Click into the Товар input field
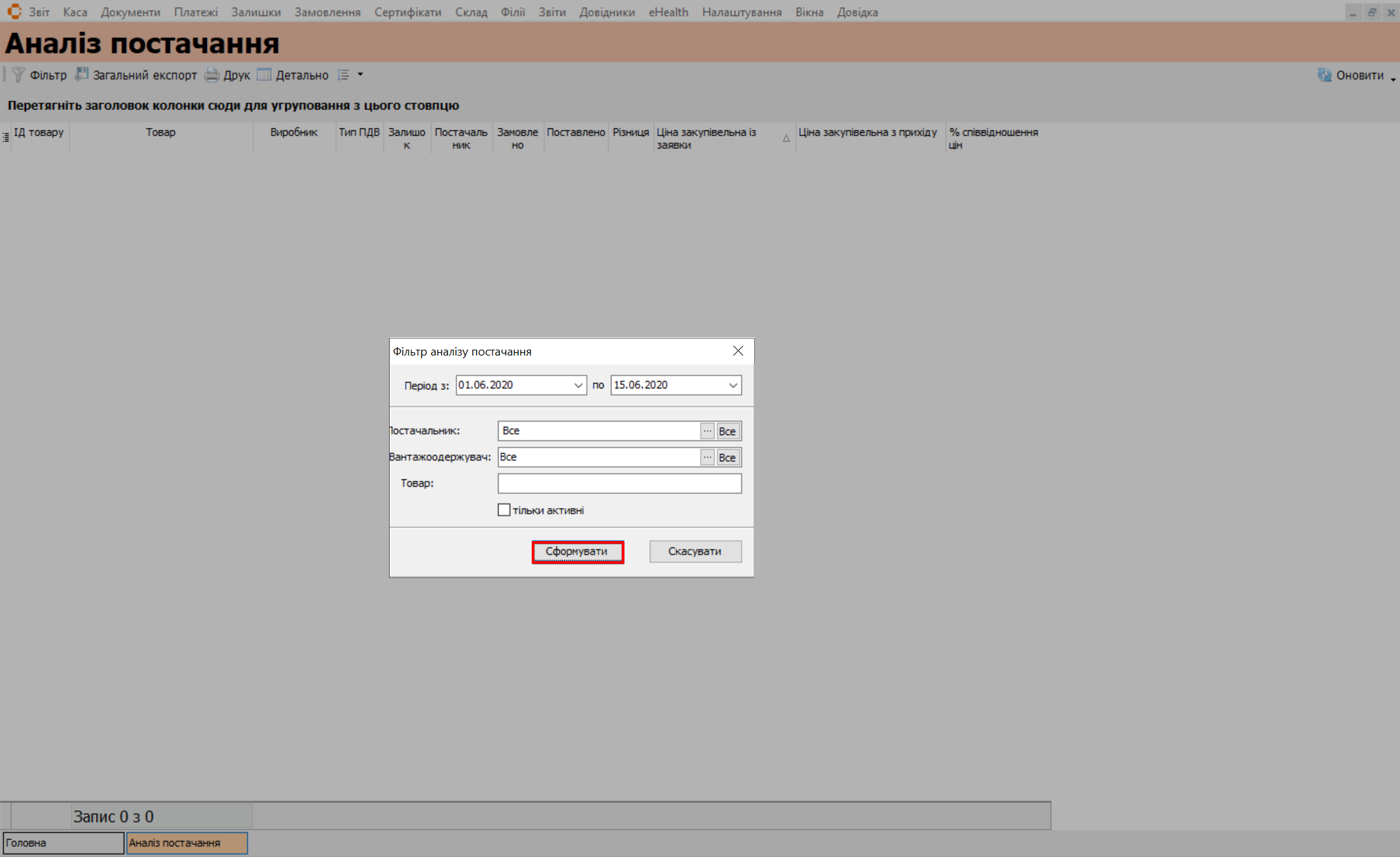The image size is (1400, 857). point(619,483)
